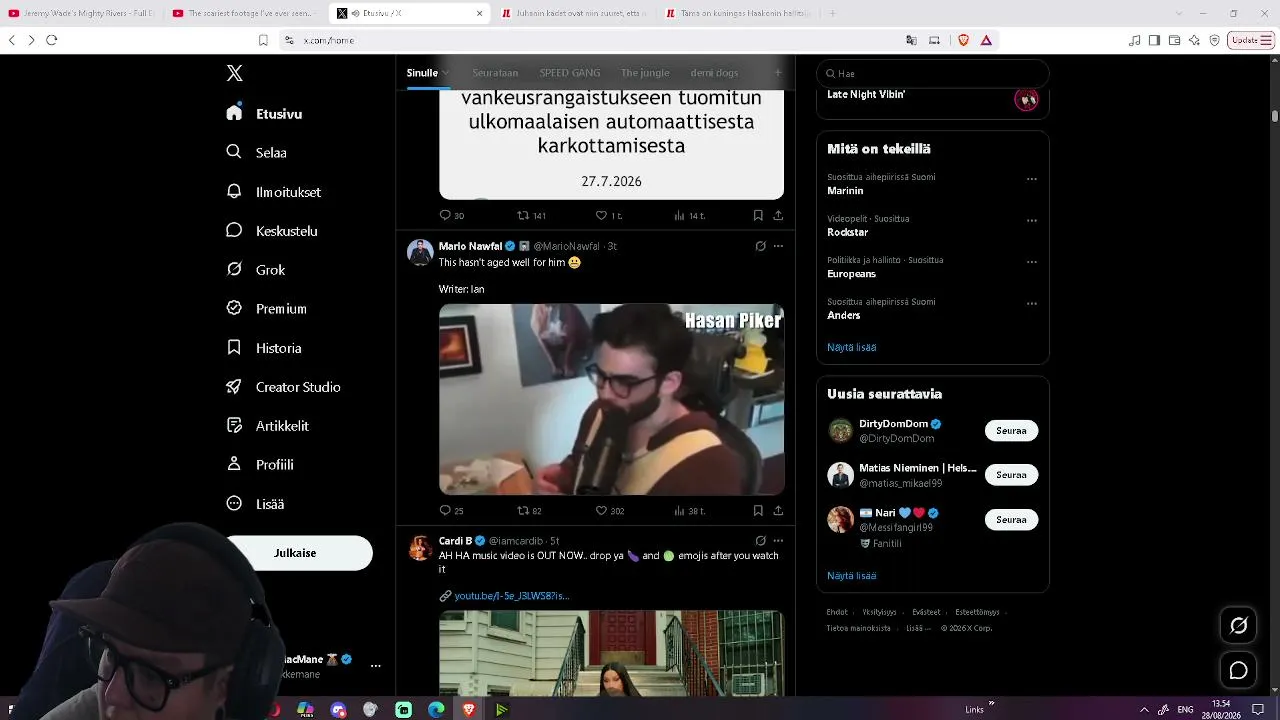Open the floating chat messages button
The width and height of the screenshot is (1280, 720).
point(1239,670)
